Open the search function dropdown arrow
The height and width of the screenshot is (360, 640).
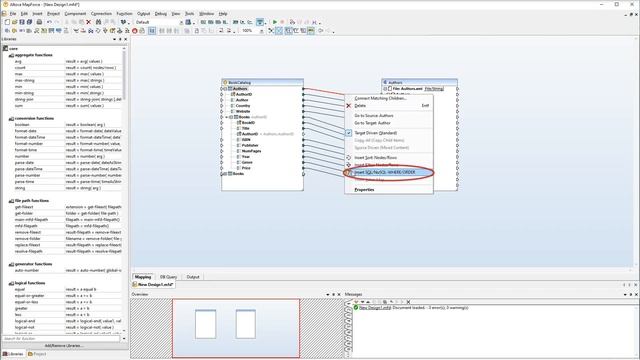(x=124, y=339)
